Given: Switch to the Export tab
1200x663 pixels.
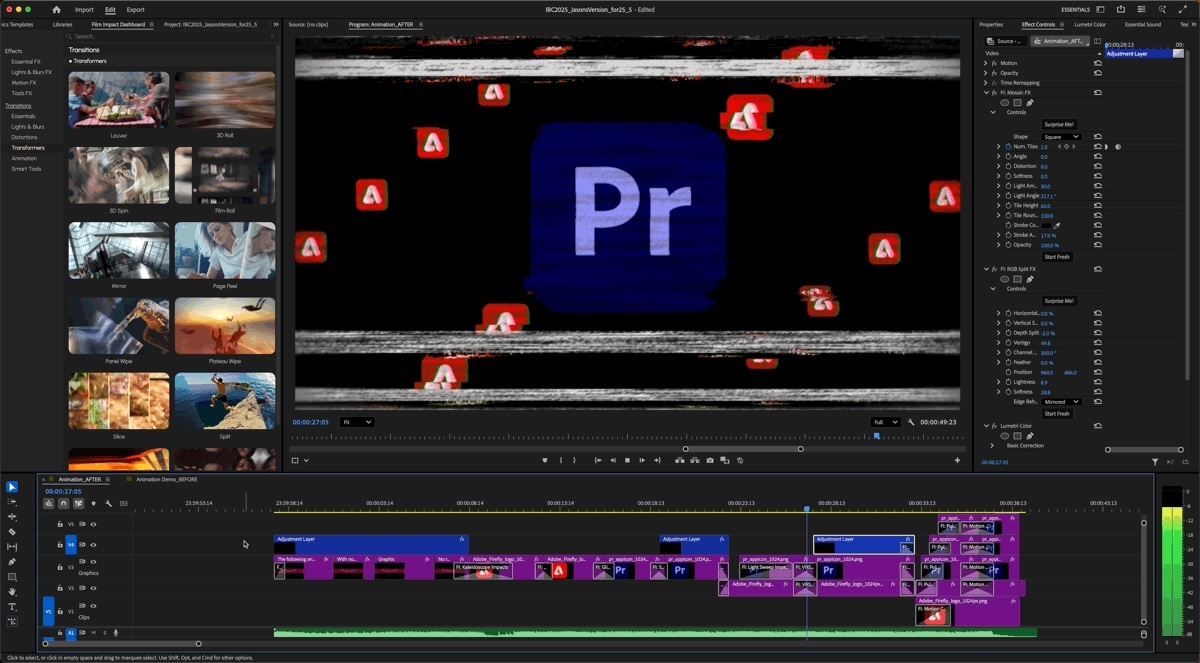Looking at the screenshot, I should click(x=135, y=9).
